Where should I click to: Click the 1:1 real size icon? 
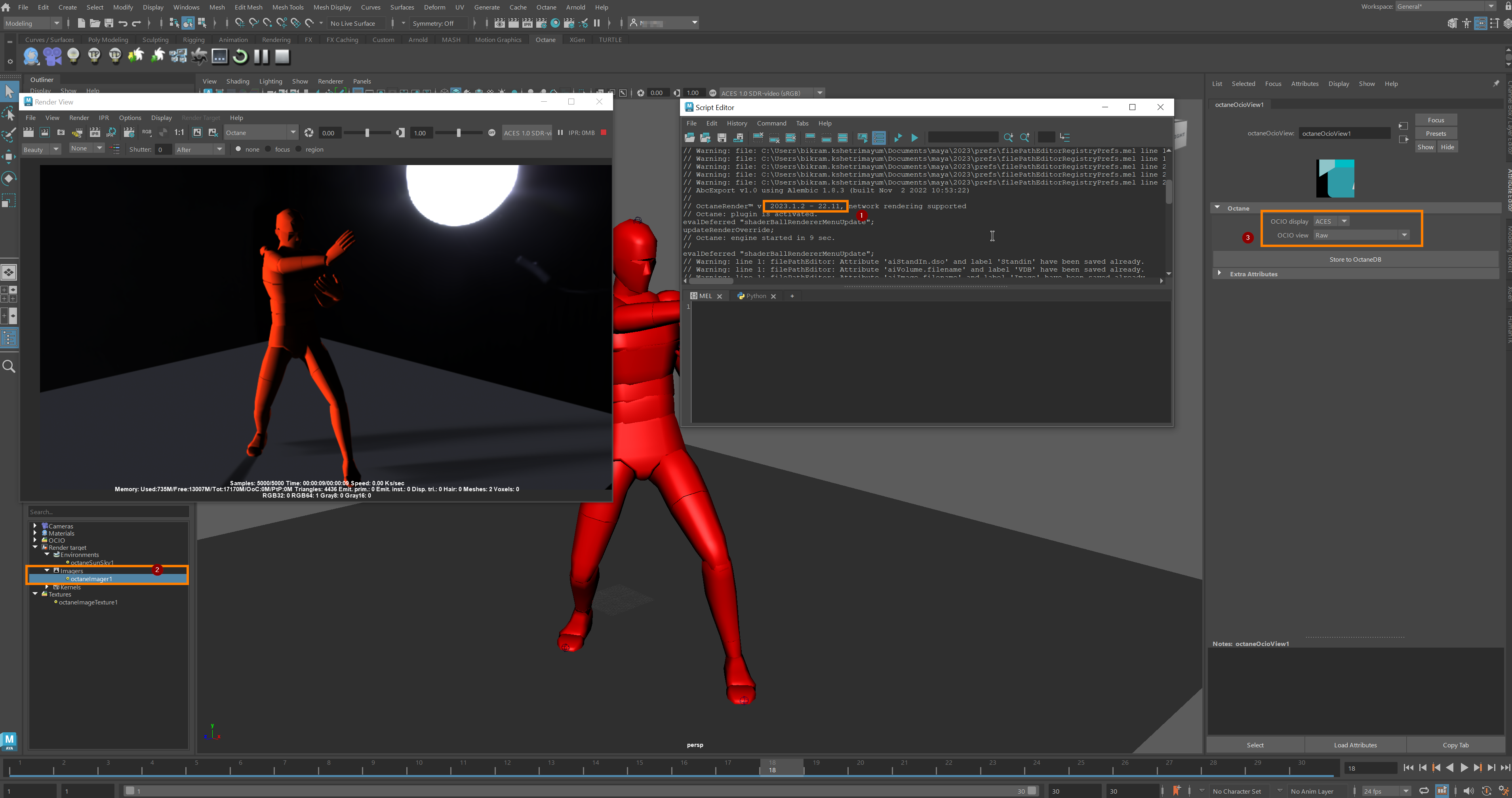(179, 133)
